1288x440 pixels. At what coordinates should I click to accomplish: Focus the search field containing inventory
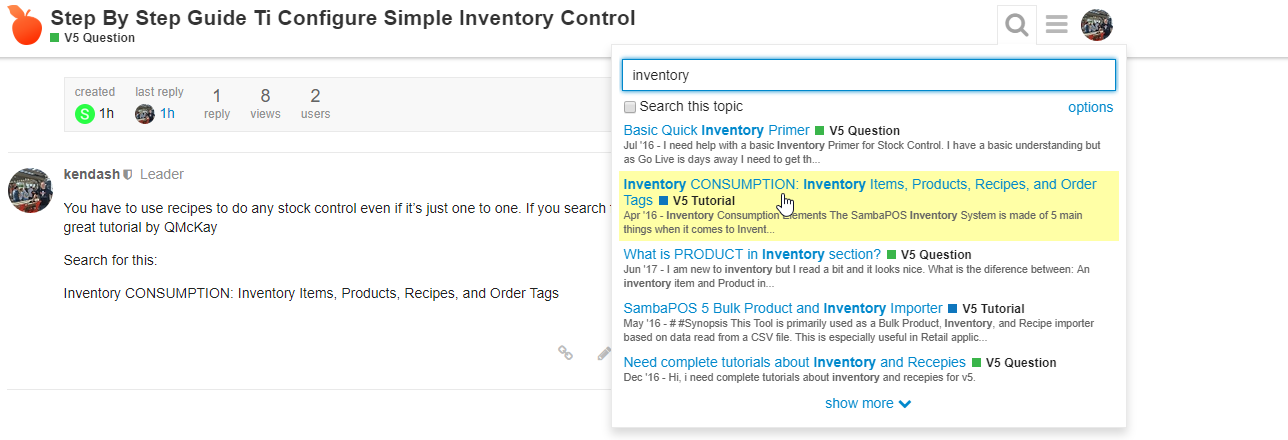pyautogui.click(x=868, y=75)
